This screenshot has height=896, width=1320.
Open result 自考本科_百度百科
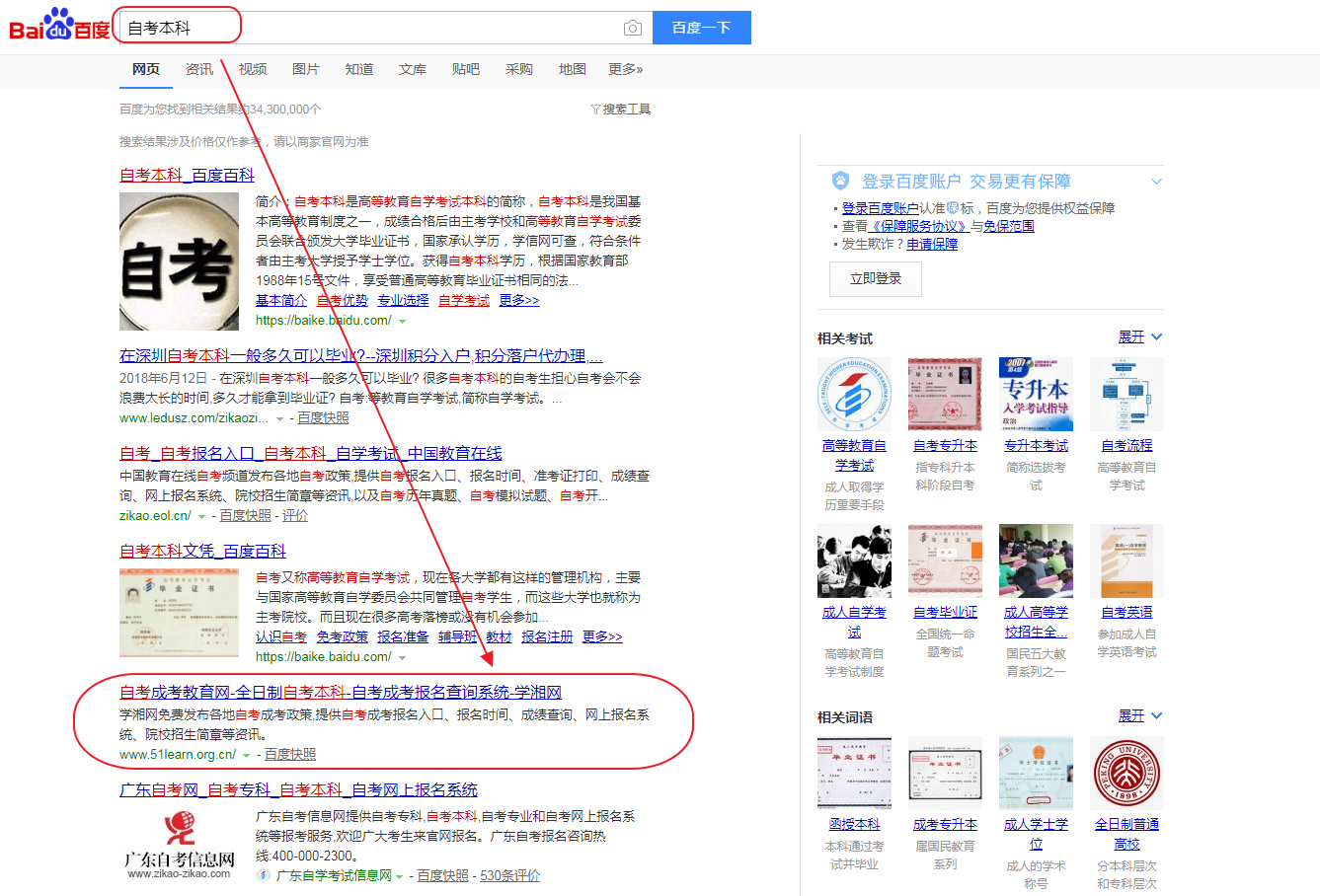click(187, 175)
